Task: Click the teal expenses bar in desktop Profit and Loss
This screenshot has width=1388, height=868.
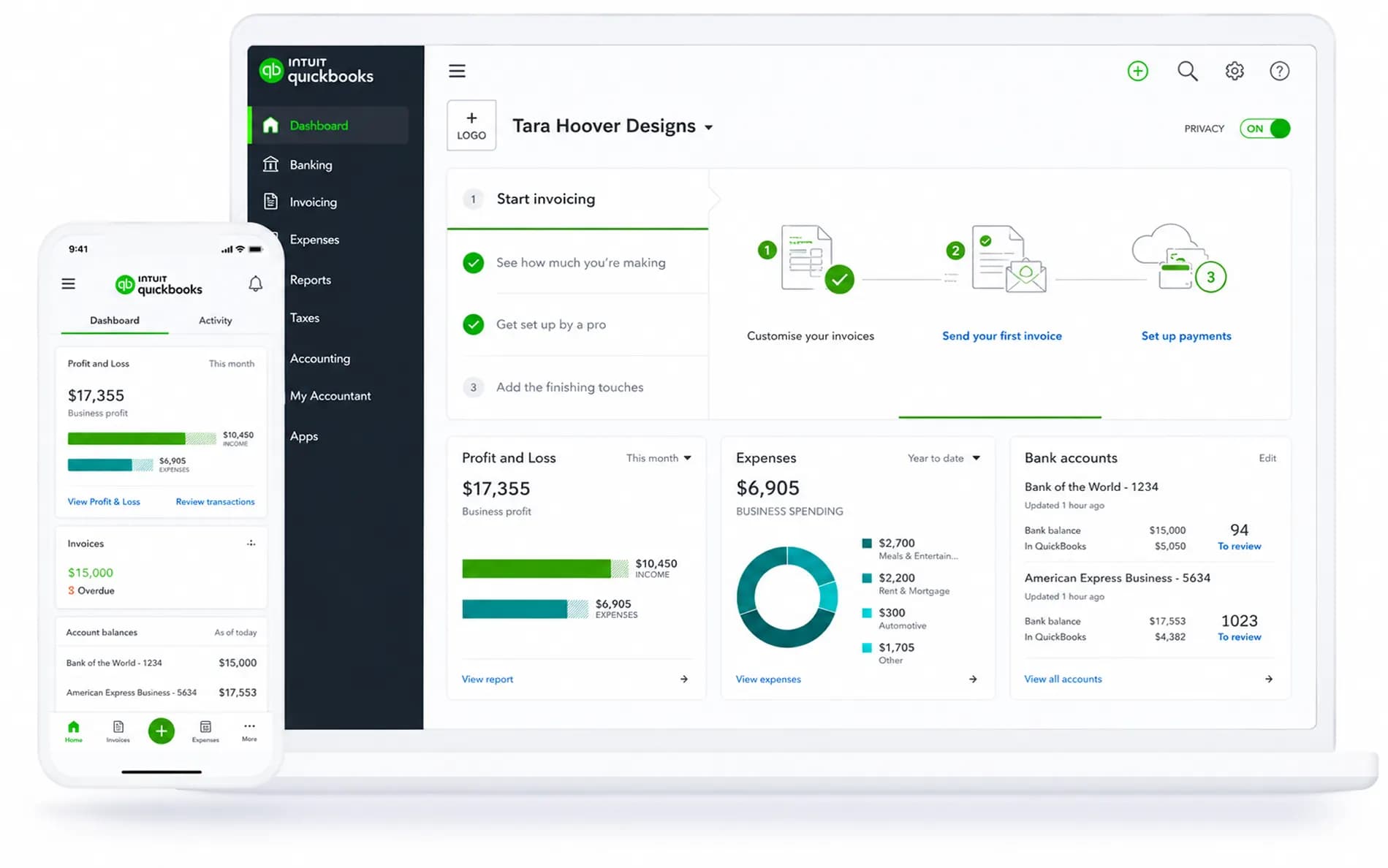Action: [x=525, y=609]
